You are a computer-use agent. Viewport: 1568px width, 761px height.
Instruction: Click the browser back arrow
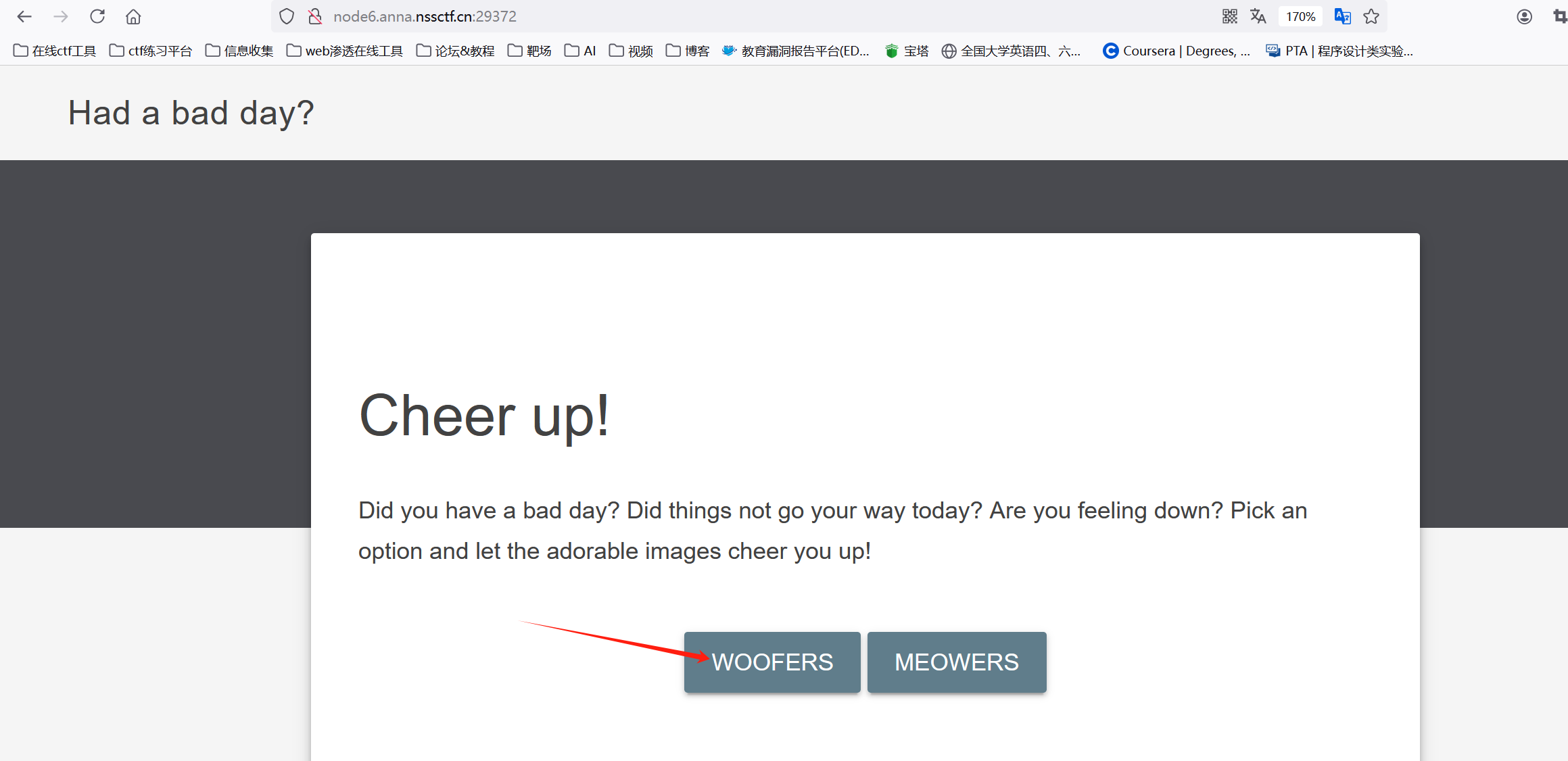24,16
